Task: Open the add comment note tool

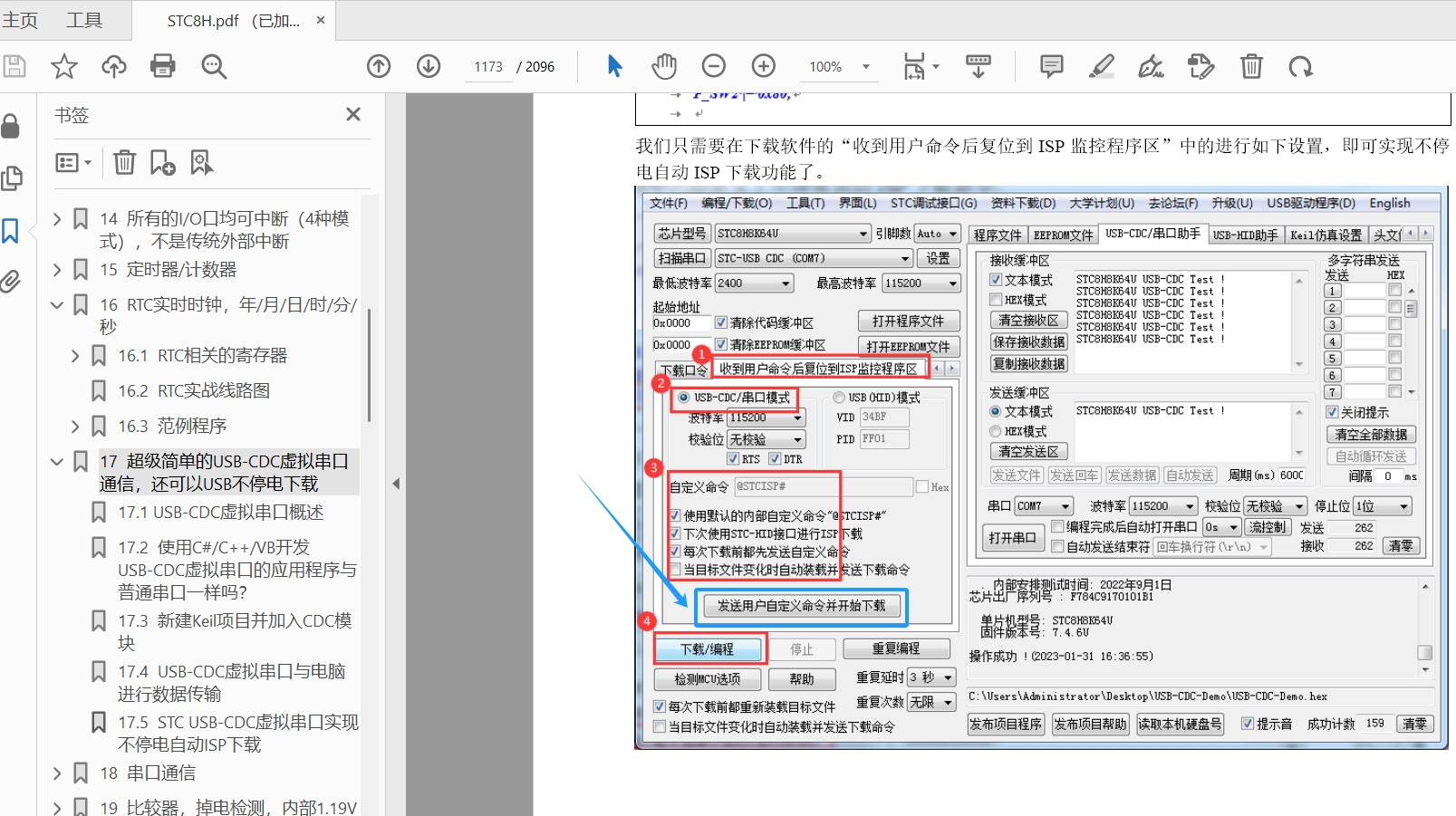Action: click(x=1051, y=66)
